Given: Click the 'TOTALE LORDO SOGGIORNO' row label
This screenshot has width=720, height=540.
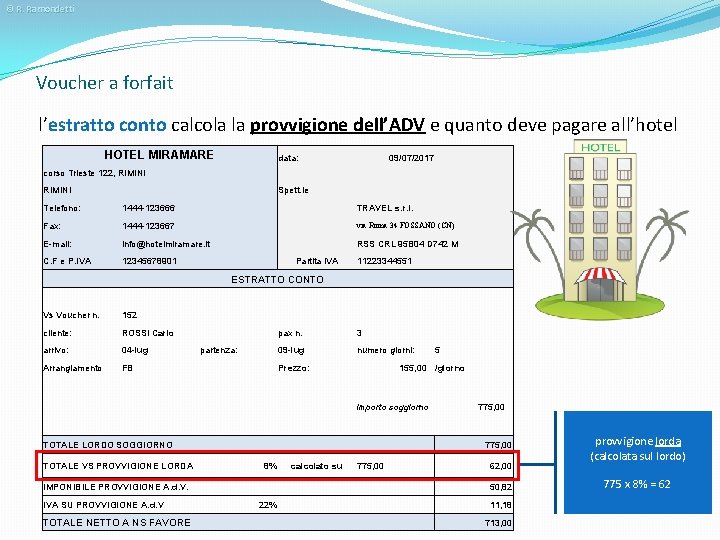Looking at the screenshot, I should tap(108, 445).
